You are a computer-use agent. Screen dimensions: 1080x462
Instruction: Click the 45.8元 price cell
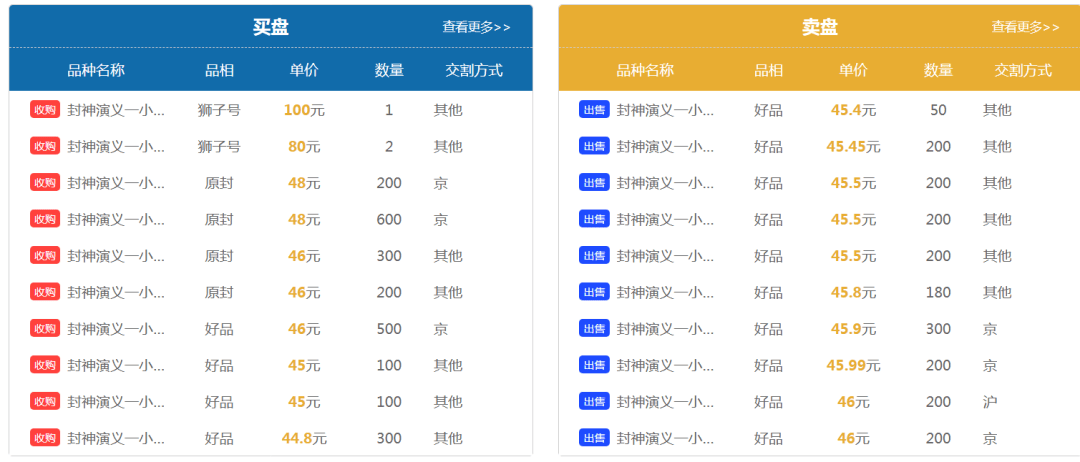click(x=853, y=292)
